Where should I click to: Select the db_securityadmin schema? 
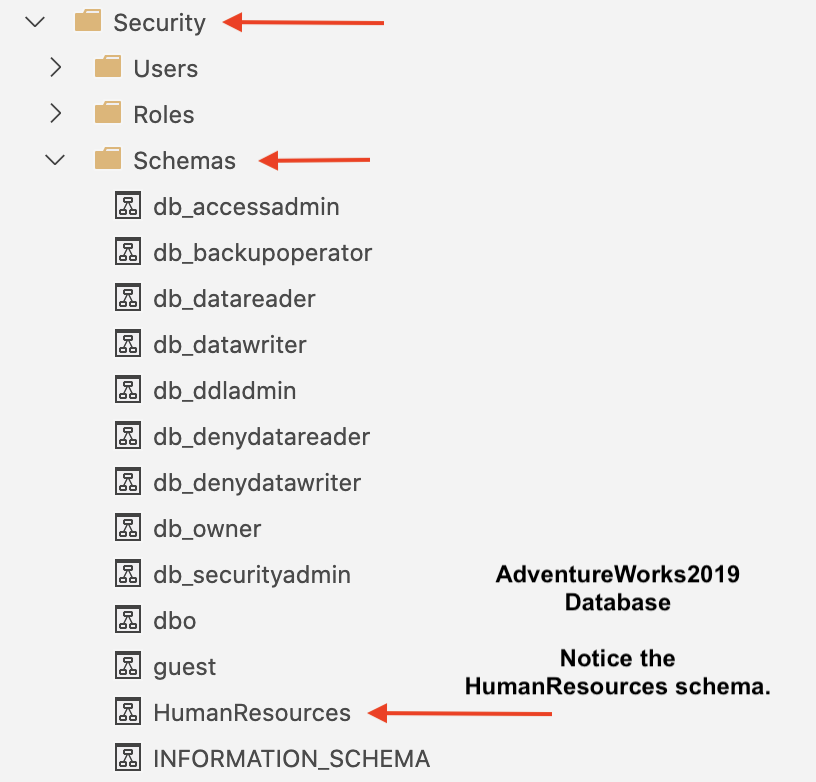pos(252,575)
